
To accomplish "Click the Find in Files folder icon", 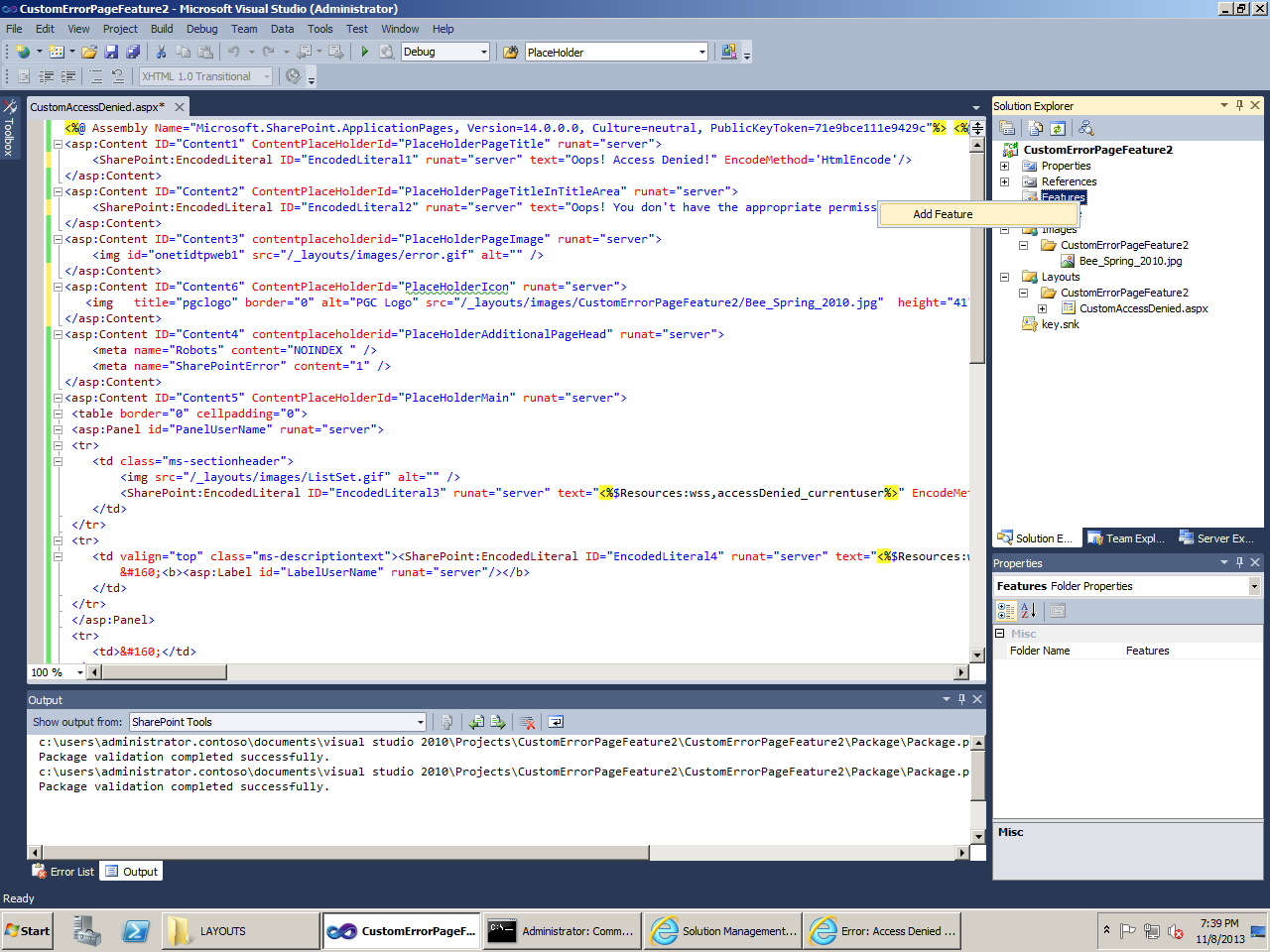I will 511,52.
